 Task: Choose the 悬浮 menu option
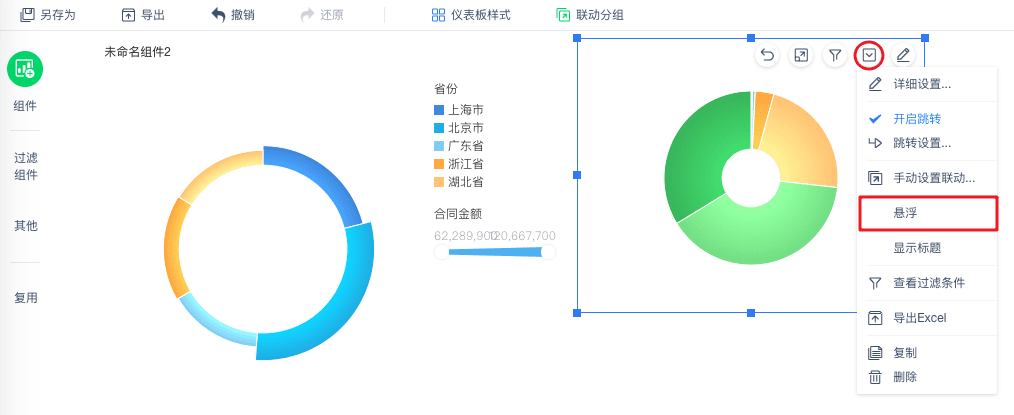click(x=927, y=213)
